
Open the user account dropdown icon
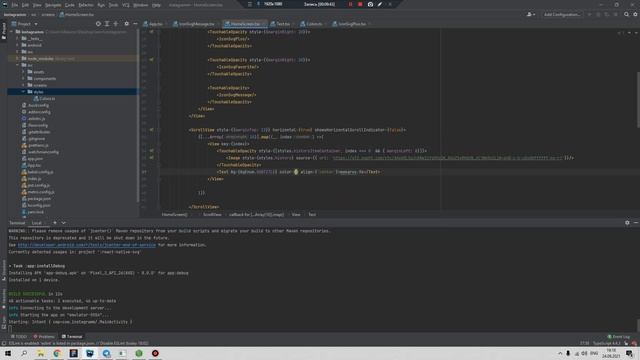pos(531,14)
